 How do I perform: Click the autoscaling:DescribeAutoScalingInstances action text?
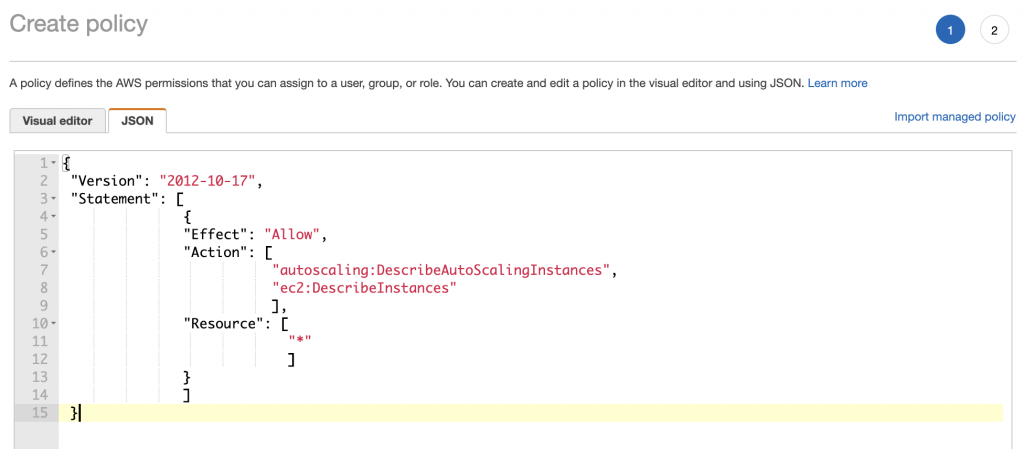(x=441, y=270)
